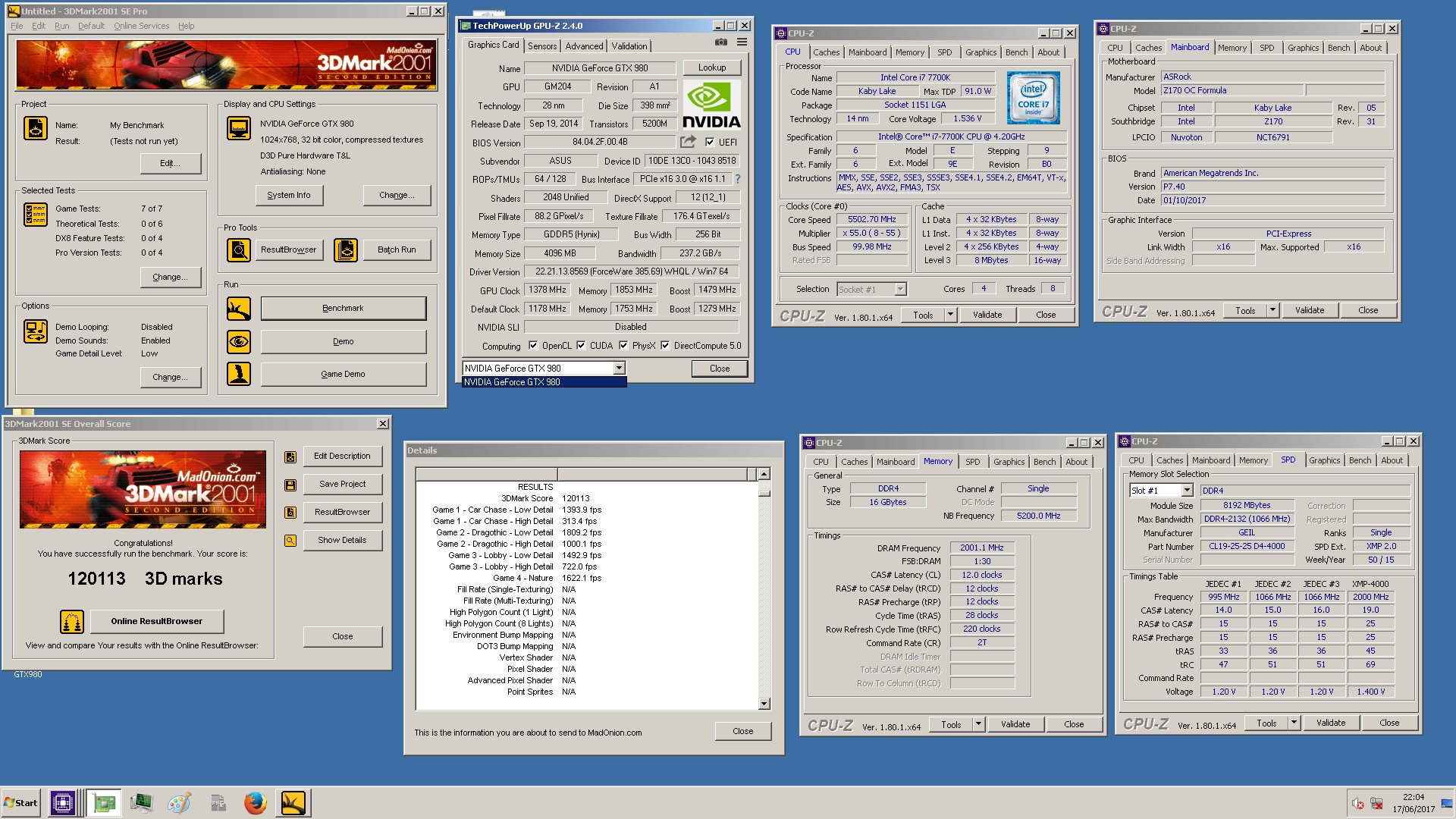The width and height of the screenshot is (1456, 819).
Task: Toggle the PhysX checkbox
Action: tap(623, 346)
